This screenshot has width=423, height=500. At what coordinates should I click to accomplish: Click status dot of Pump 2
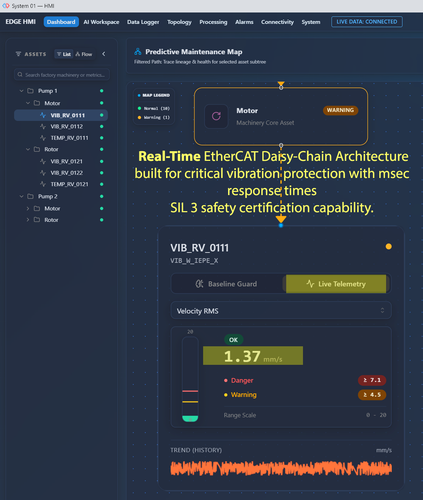[x=102, y=196]
